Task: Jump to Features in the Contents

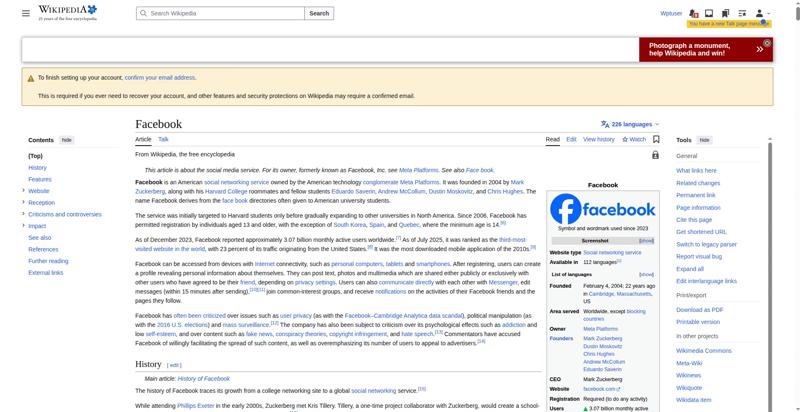Action: click(40, 179)
